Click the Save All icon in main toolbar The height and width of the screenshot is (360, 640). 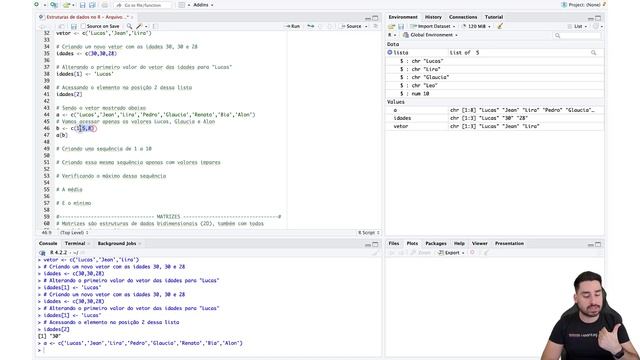click(x=92, y=5)
